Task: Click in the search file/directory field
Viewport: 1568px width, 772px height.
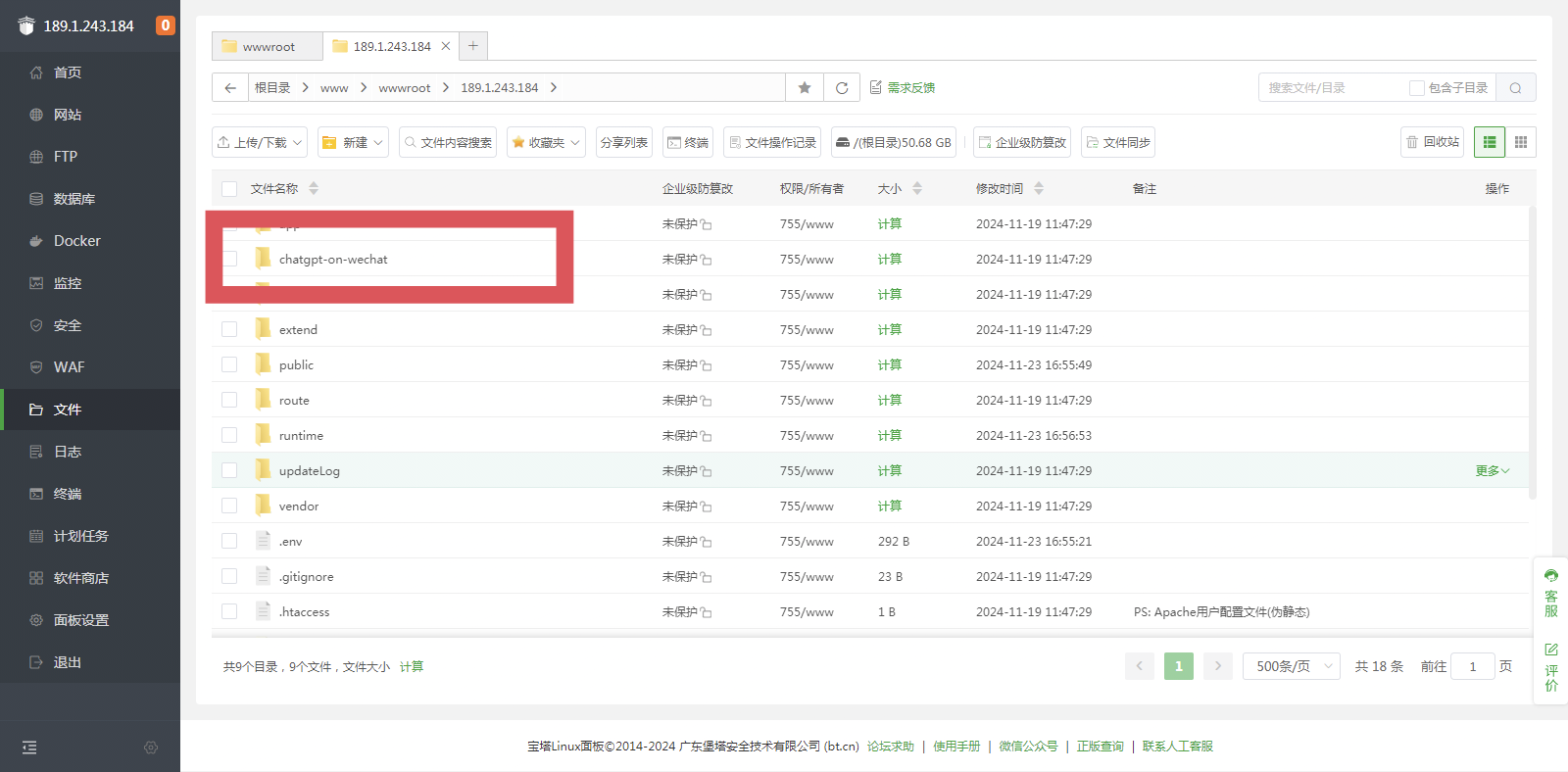Action: click(x=1333, y=88)
